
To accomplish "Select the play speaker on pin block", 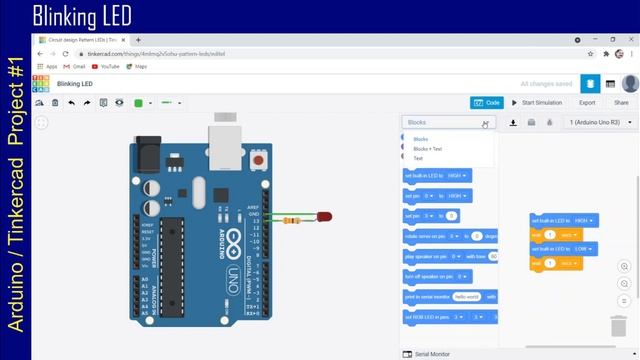I will click(x=450, y=256).
